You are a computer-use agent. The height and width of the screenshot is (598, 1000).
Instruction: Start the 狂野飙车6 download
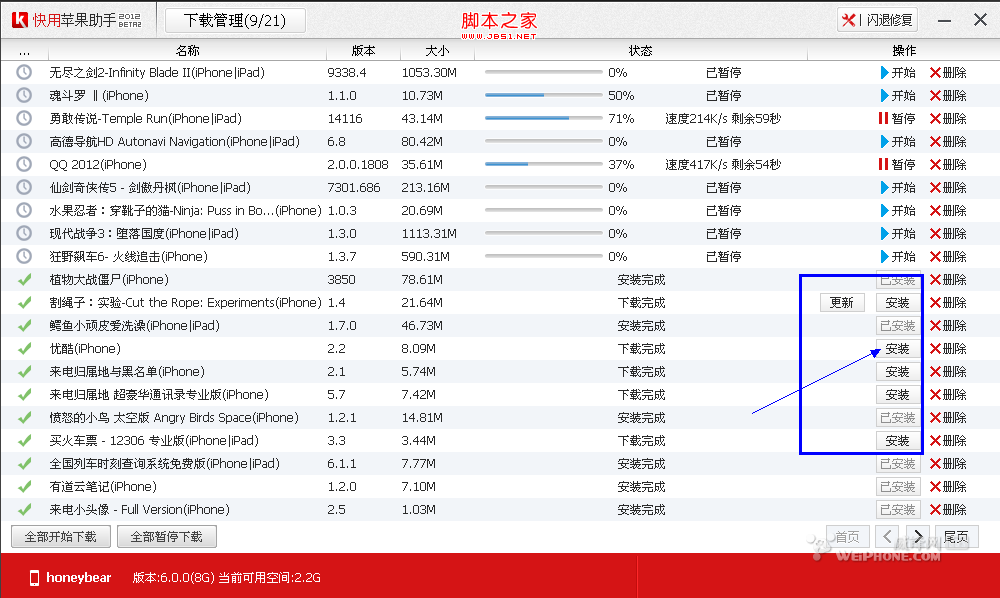tap(897, 256)
